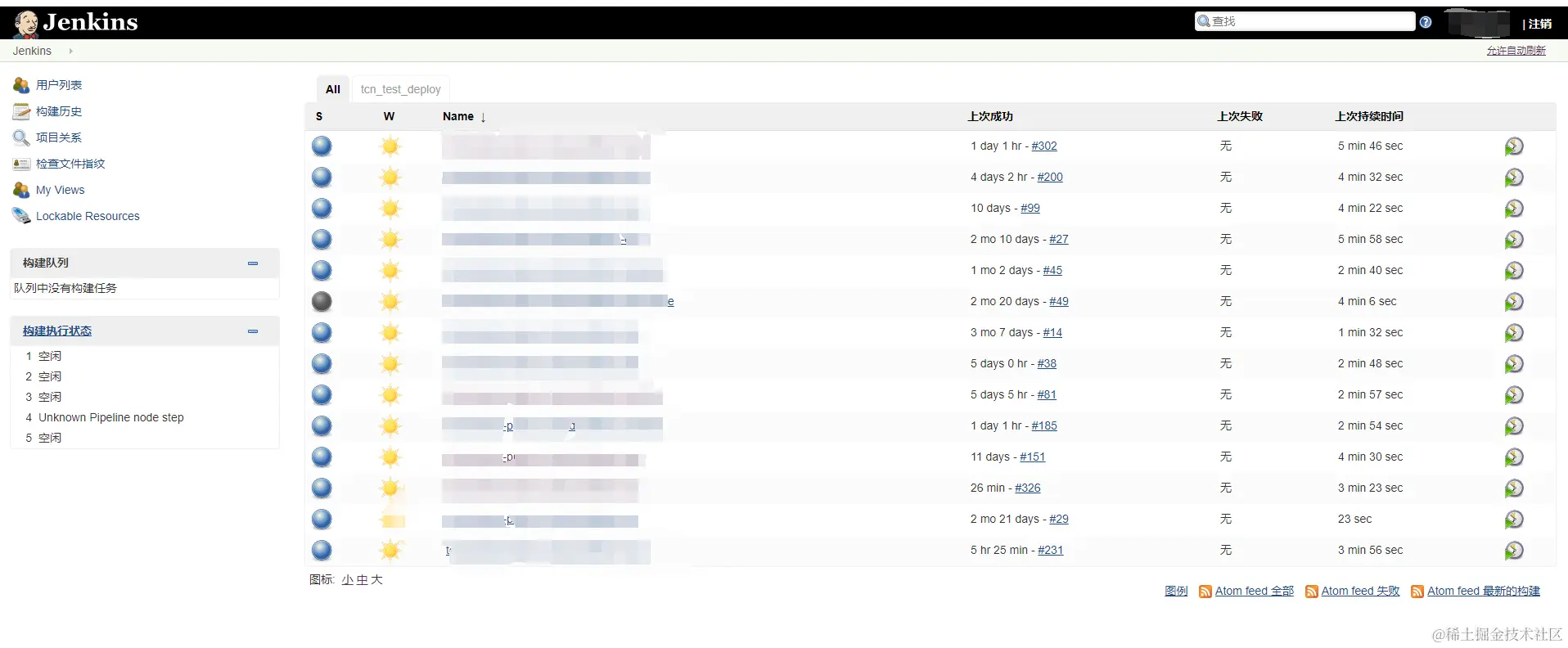Click the grey disabled status ball in #49 row
The image size is (1568, 648).
322,301
